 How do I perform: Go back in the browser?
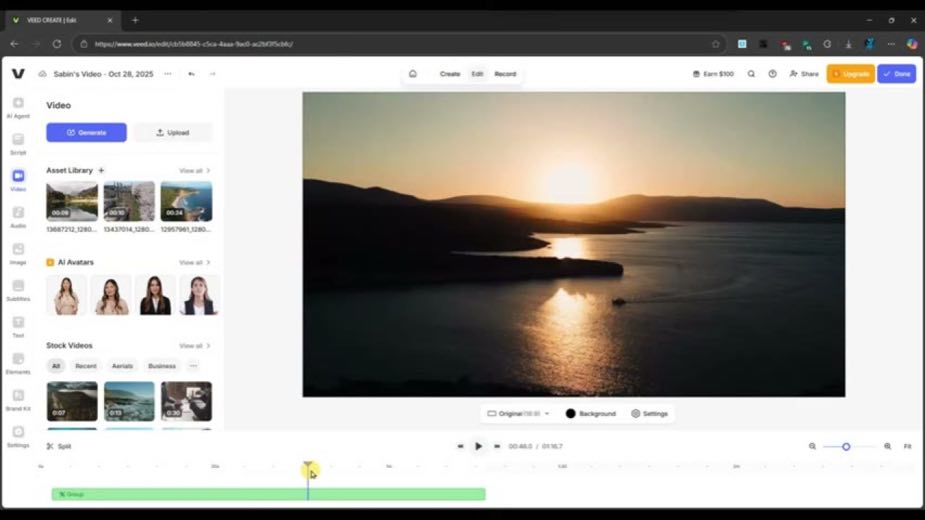15,44
